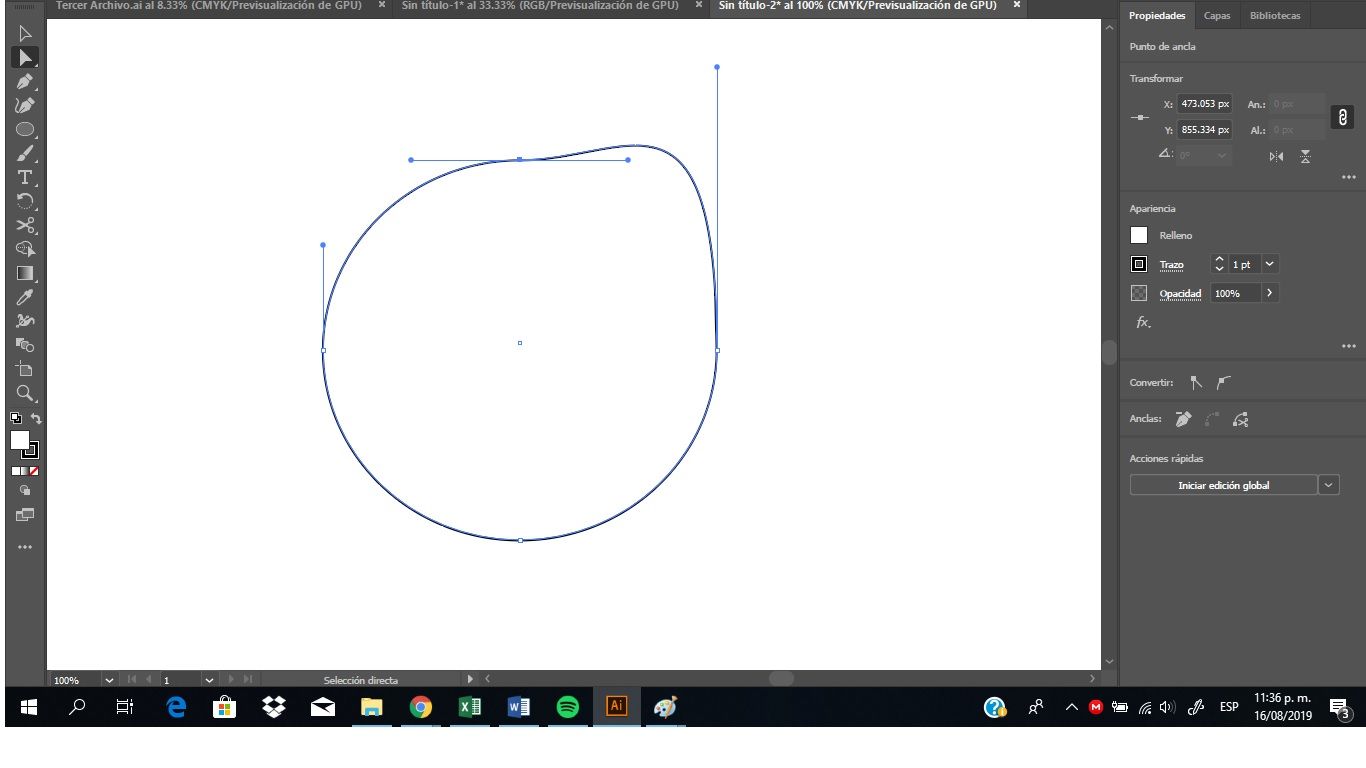
Task: Convert anchor point to smooth
Action: 1224,383
